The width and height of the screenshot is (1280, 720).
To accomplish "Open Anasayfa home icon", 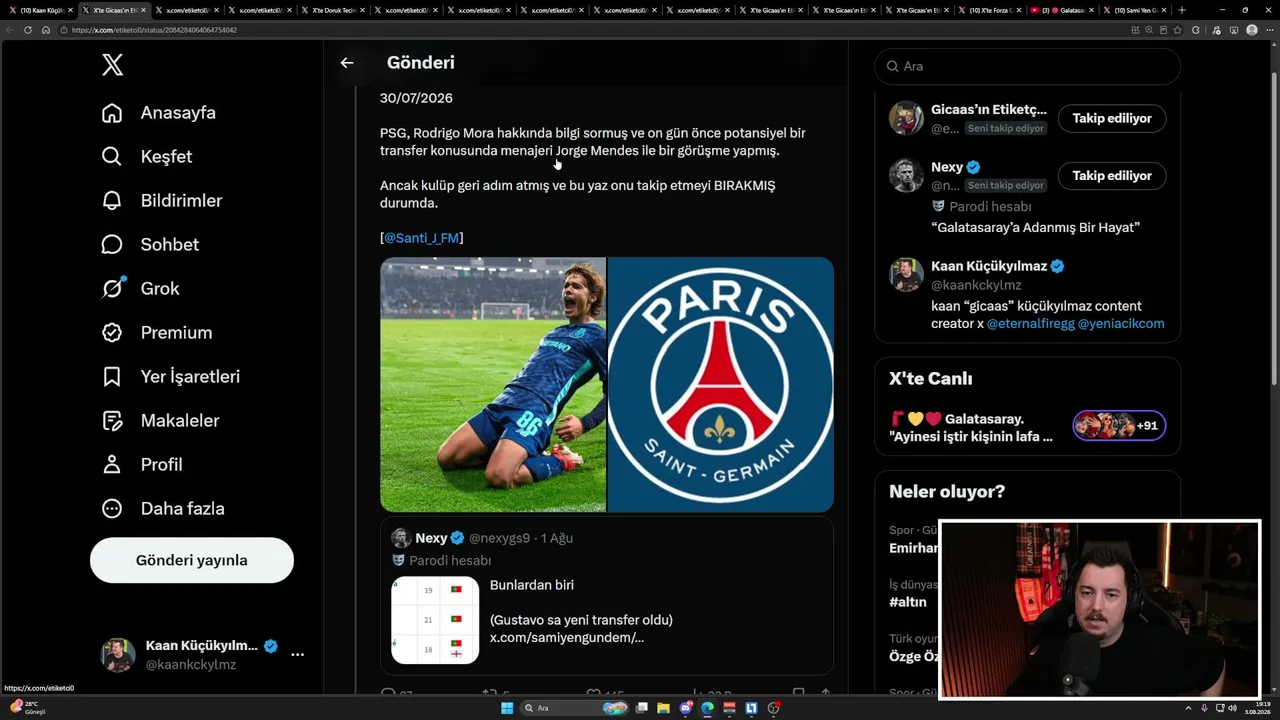I will pos(112,113).
